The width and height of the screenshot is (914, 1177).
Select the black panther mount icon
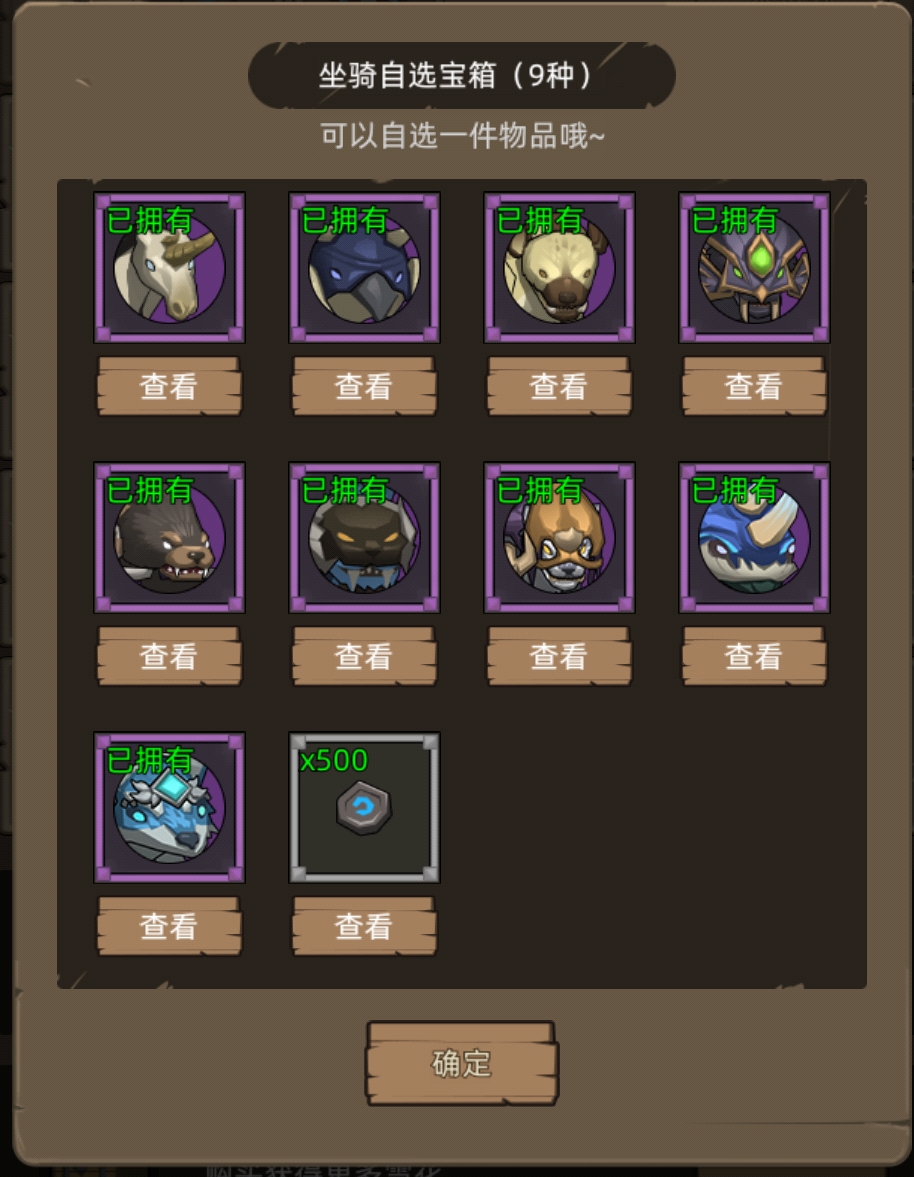click(x=364, y=537)
